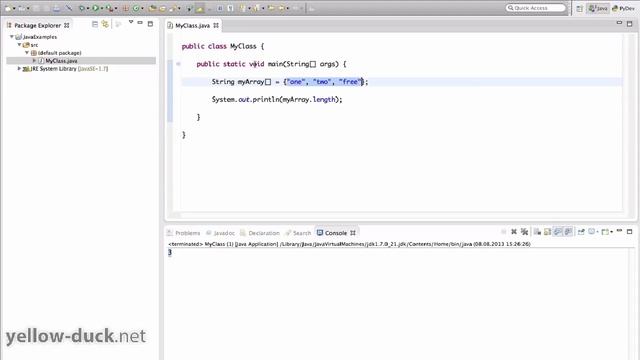Click the Search toolbar icon
640x360 pixels.
coord(173,8)
